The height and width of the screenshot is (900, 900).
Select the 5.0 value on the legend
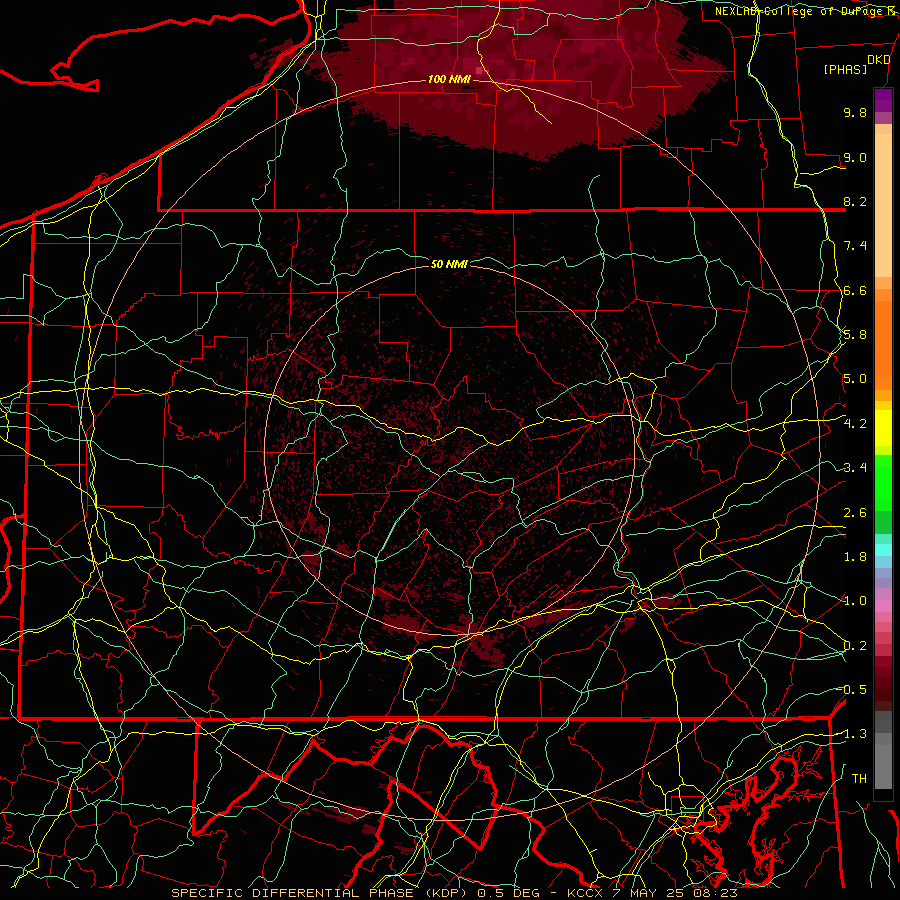(x=855, y=379)
